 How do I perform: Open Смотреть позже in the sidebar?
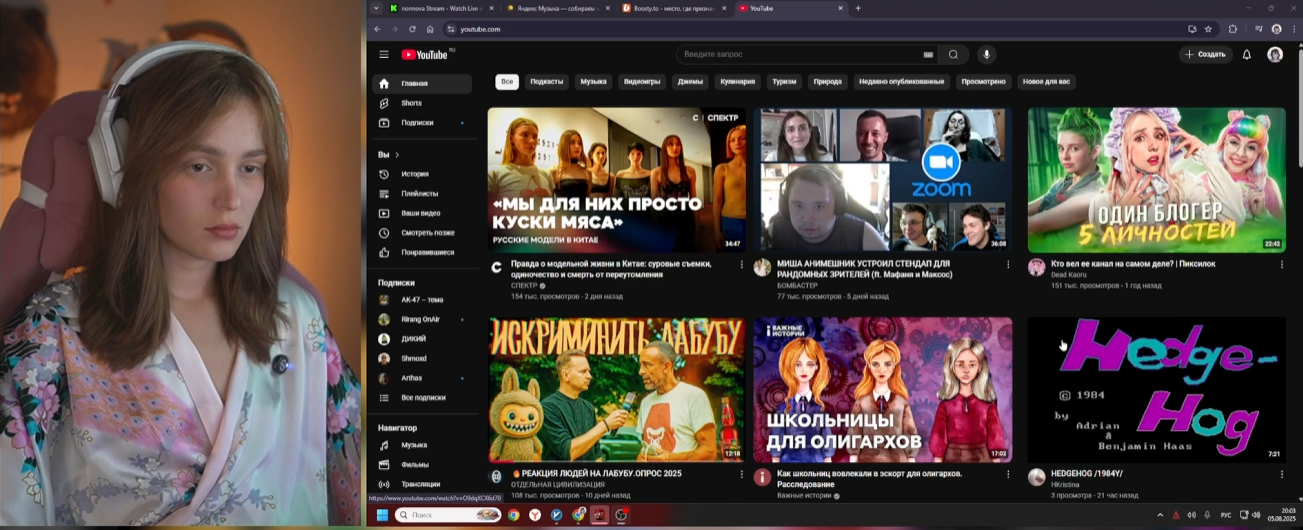422,233
